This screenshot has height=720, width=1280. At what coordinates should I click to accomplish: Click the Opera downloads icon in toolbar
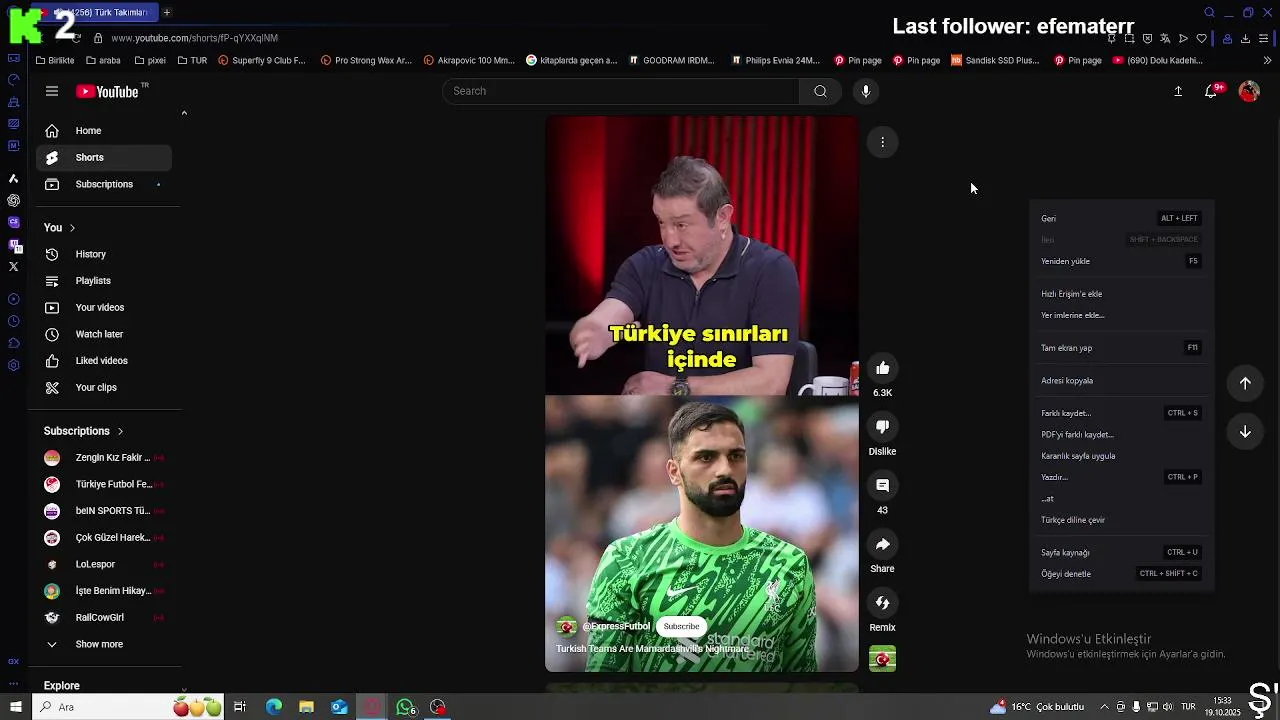pyautogui.click(x=1245, y=38)
